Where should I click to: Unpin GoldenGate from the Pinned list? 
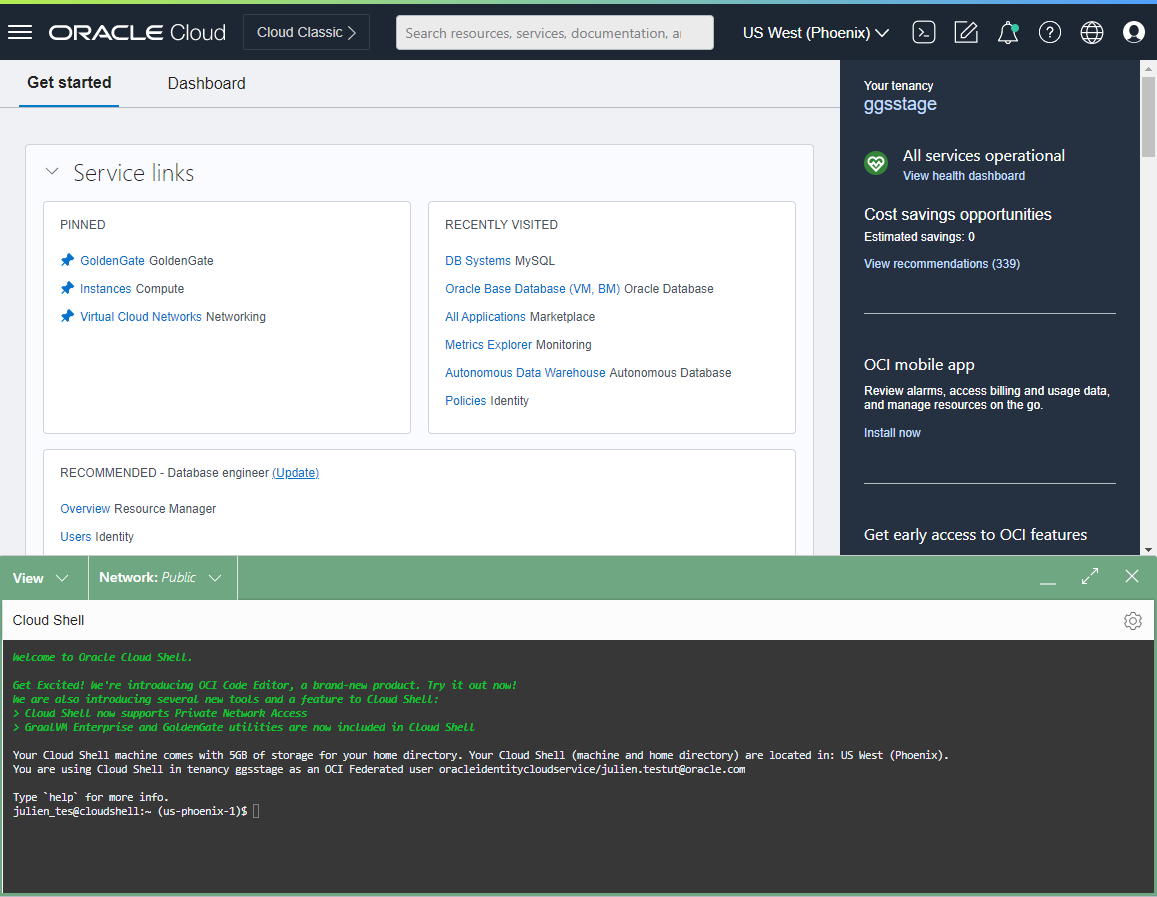tap(67, 260)
